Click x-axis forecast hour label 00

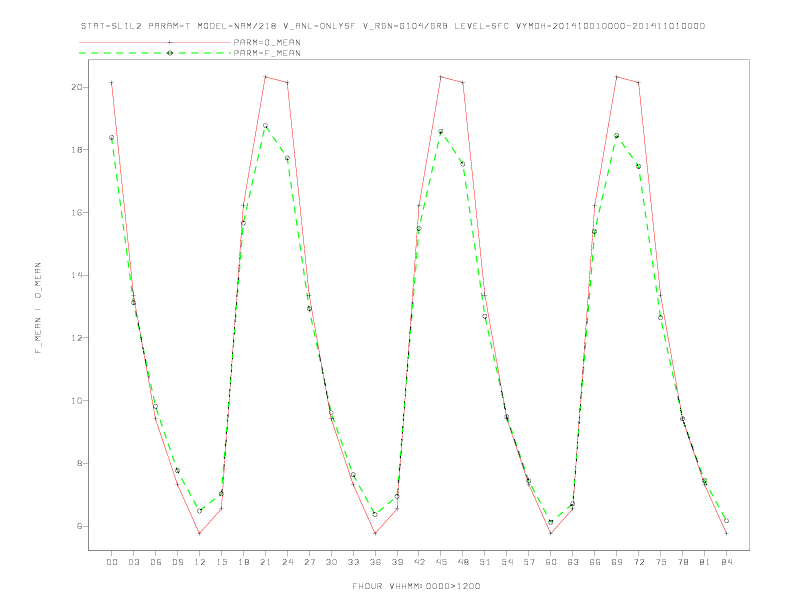click(112, 562)
